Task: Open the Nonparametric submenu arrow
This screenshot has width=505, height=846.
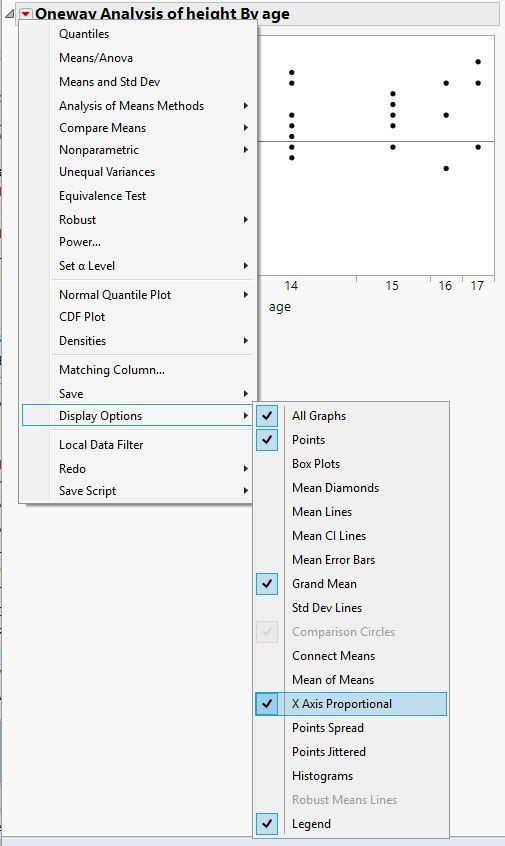Action: point(246,150)
